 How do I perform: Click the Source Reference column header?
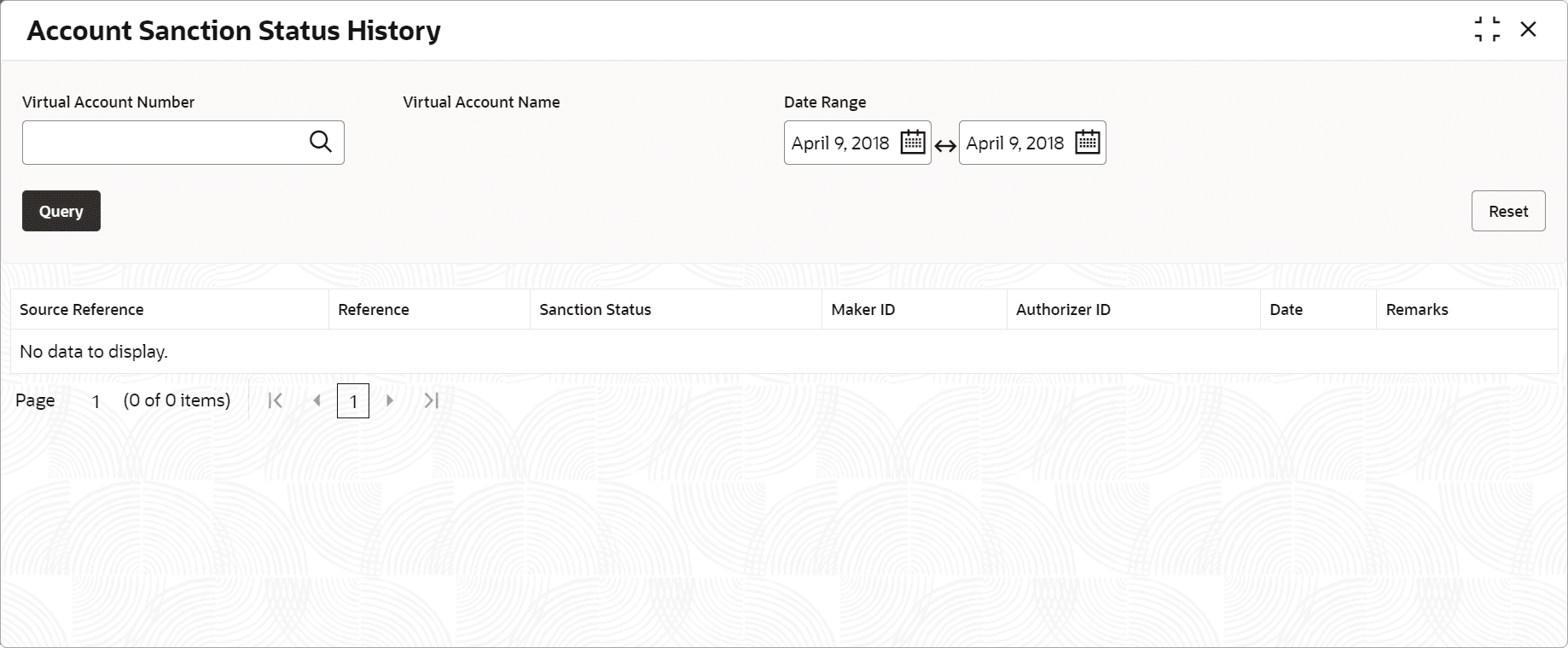82,309
